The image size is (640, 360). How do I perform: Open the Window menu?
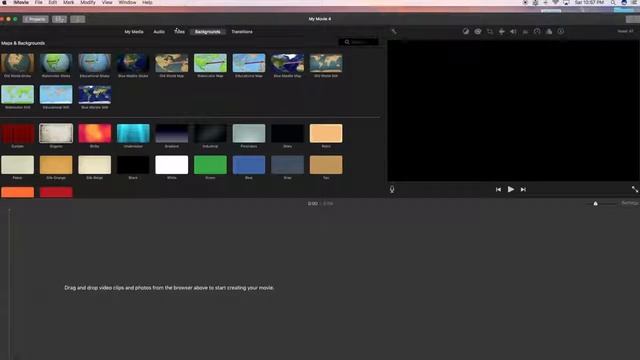point(127,2)
